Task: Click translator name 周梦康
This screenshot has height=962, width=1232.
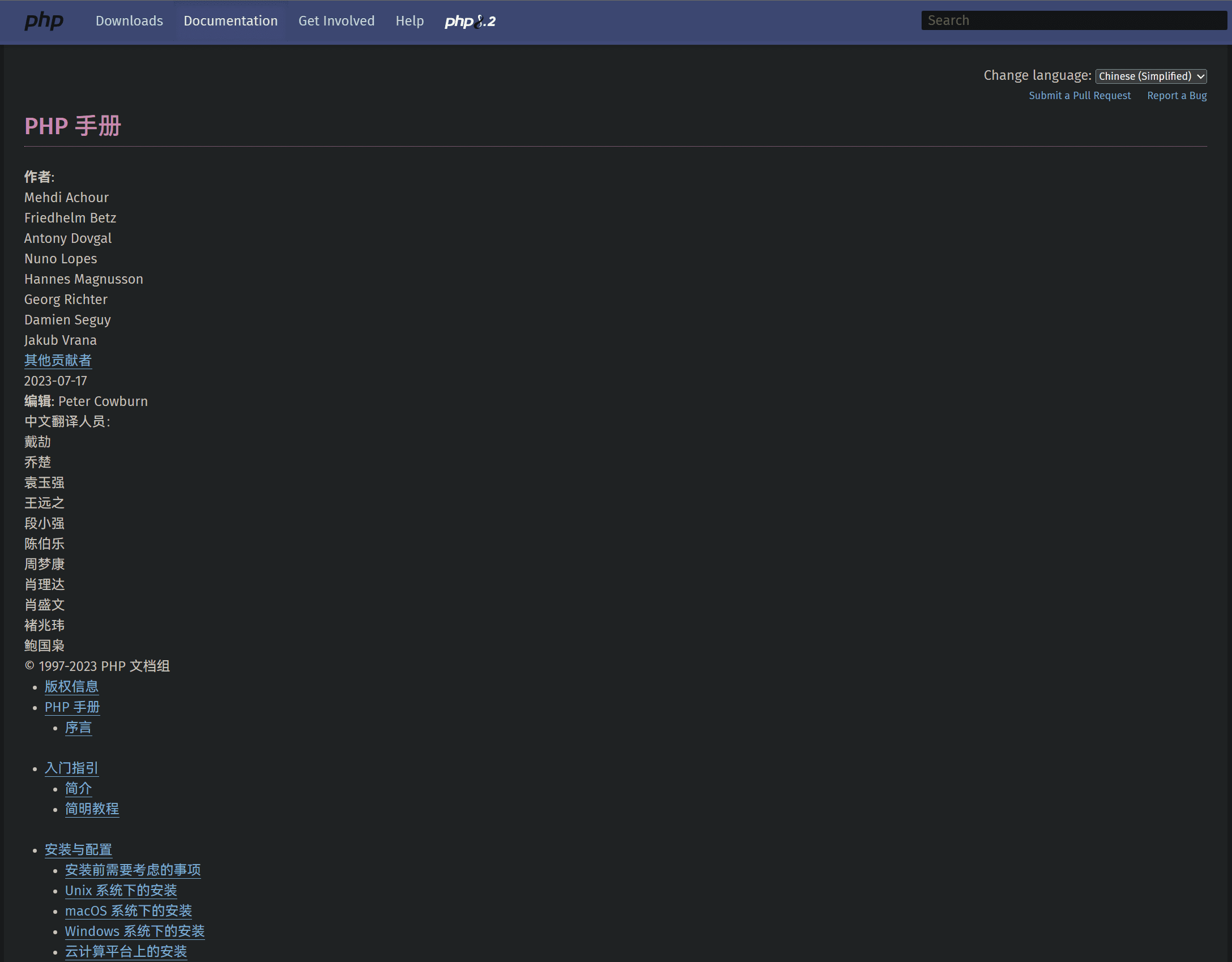Action: pos(44,565)
